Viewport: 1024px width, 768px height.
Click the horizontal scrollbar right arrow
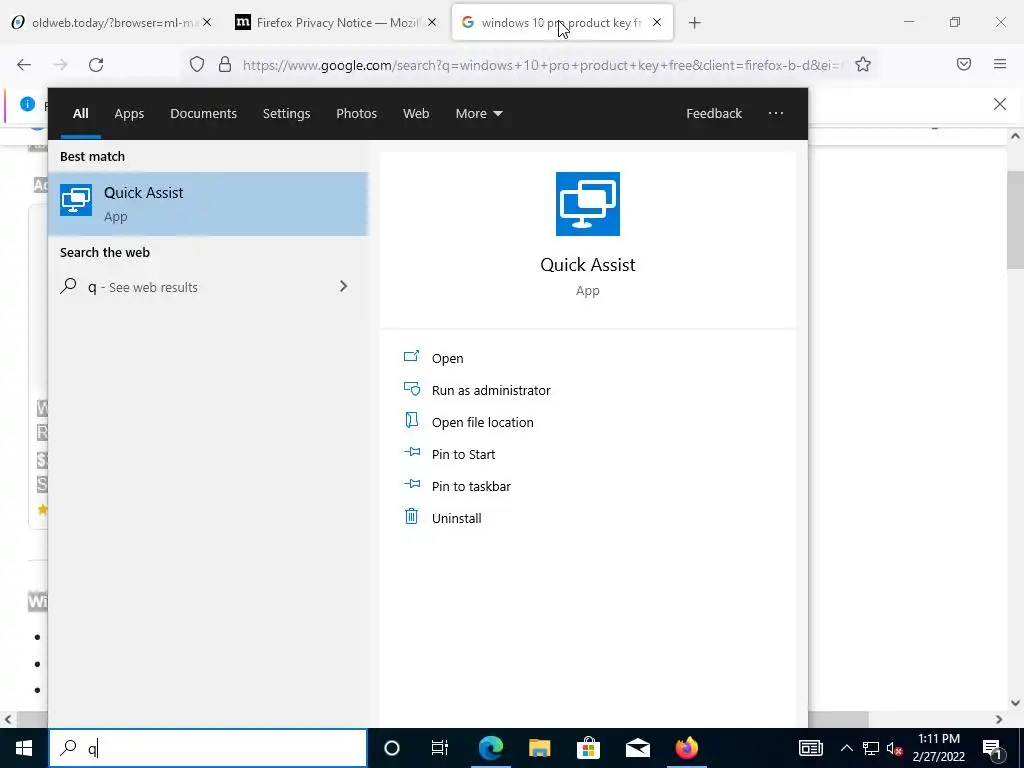[x=999, y=719]
